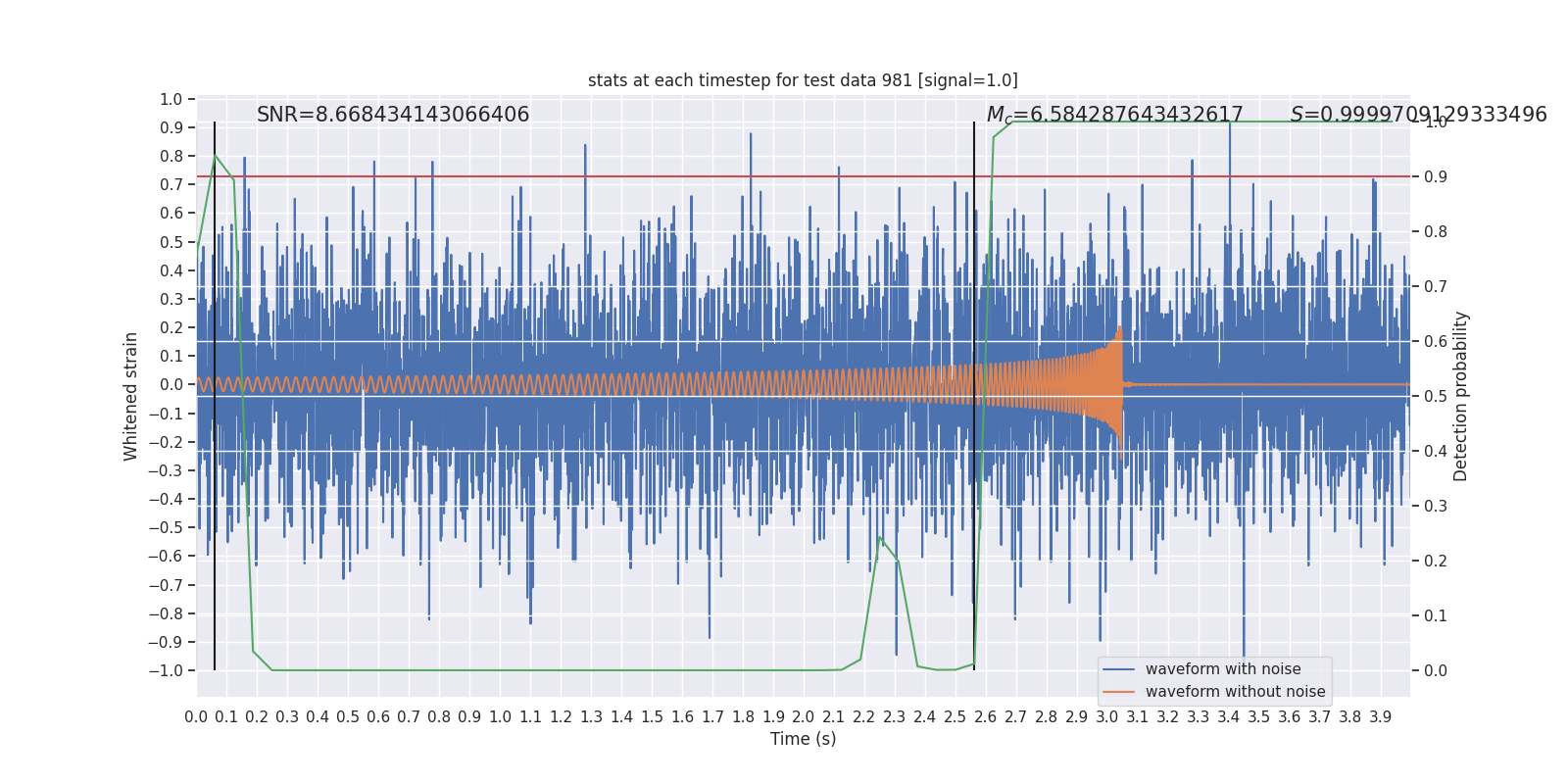Click x-axis tick label 0.0
This screenshot has width=1568, height=784.
tap(196, 717)
